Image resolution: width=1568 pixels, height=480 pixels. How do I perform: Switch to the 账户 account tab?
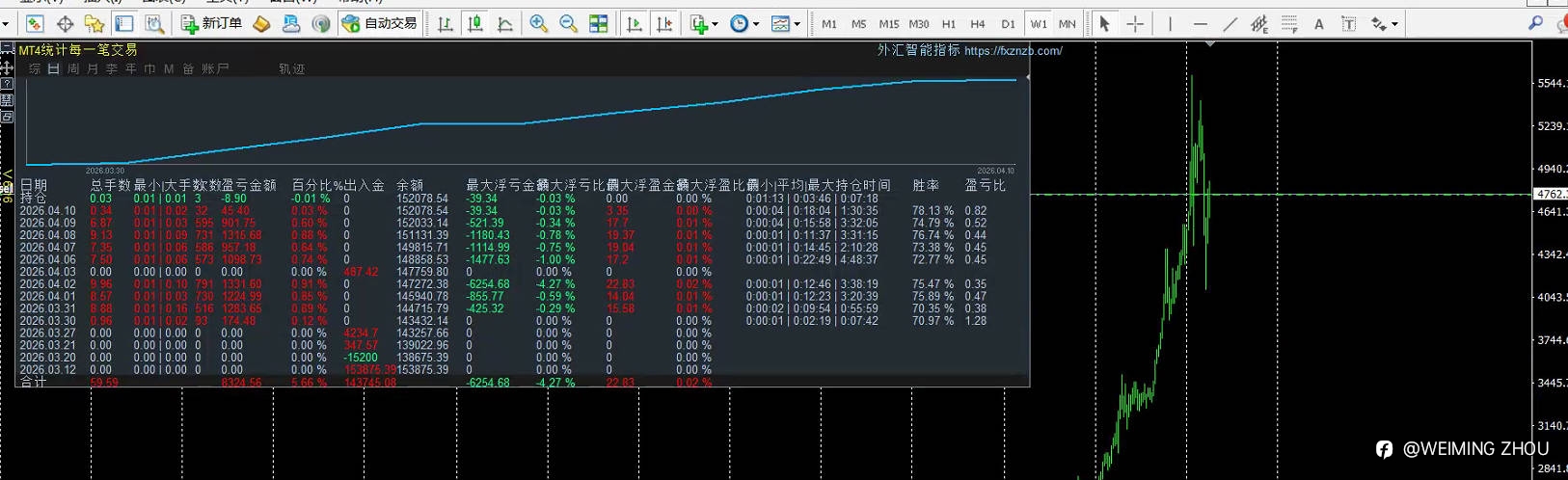(x=216, y=69)
